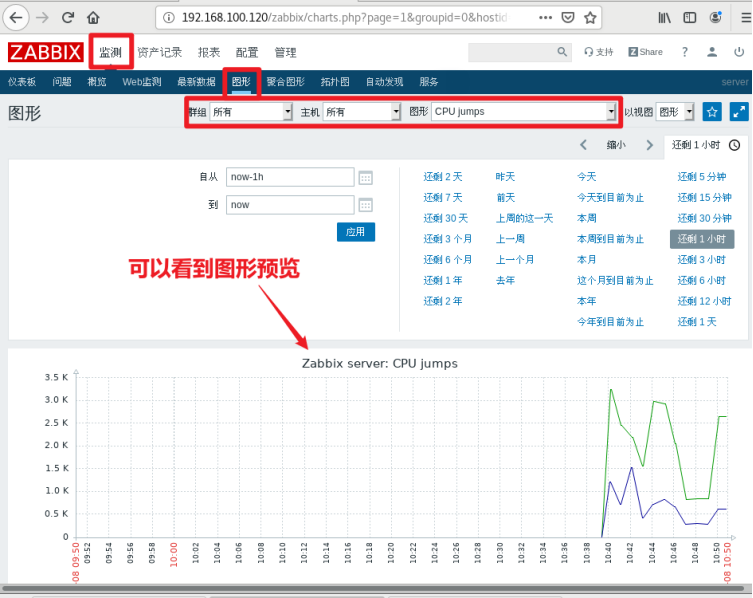Select last 3 hours 小时 link

(702, 260)
